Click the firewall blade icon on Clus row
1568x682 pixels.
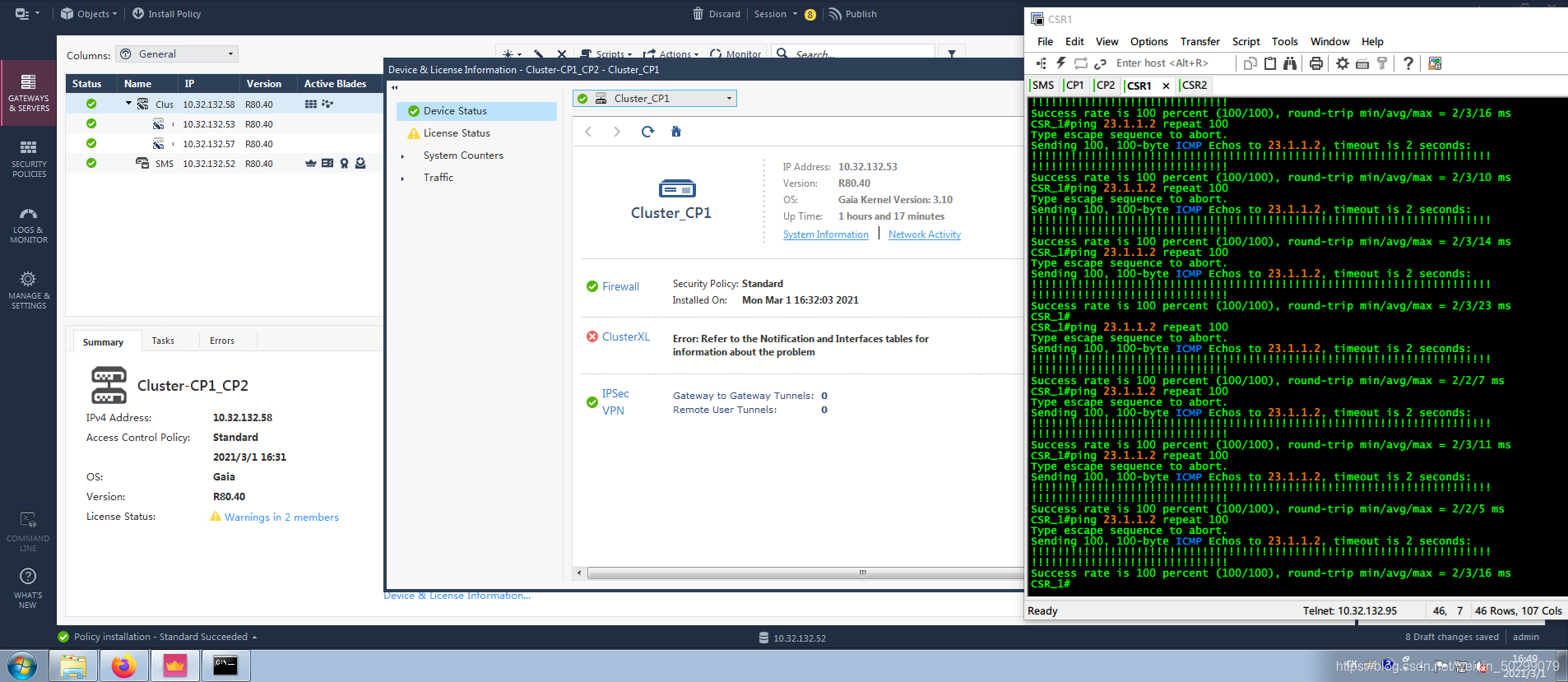(x=311, y=104)
